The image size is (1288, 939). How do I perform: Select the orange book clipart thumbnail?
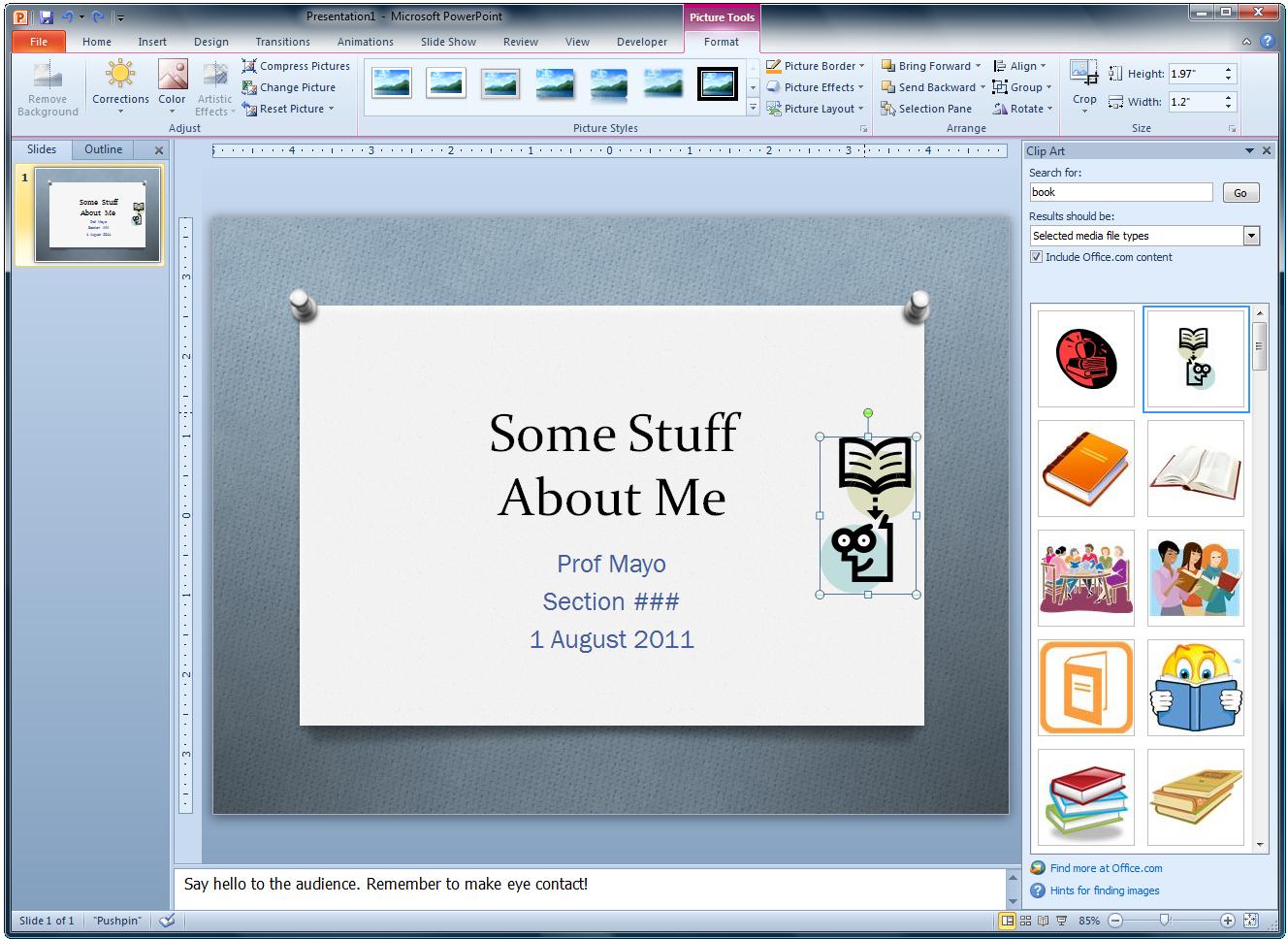[x=1085, y=469]
